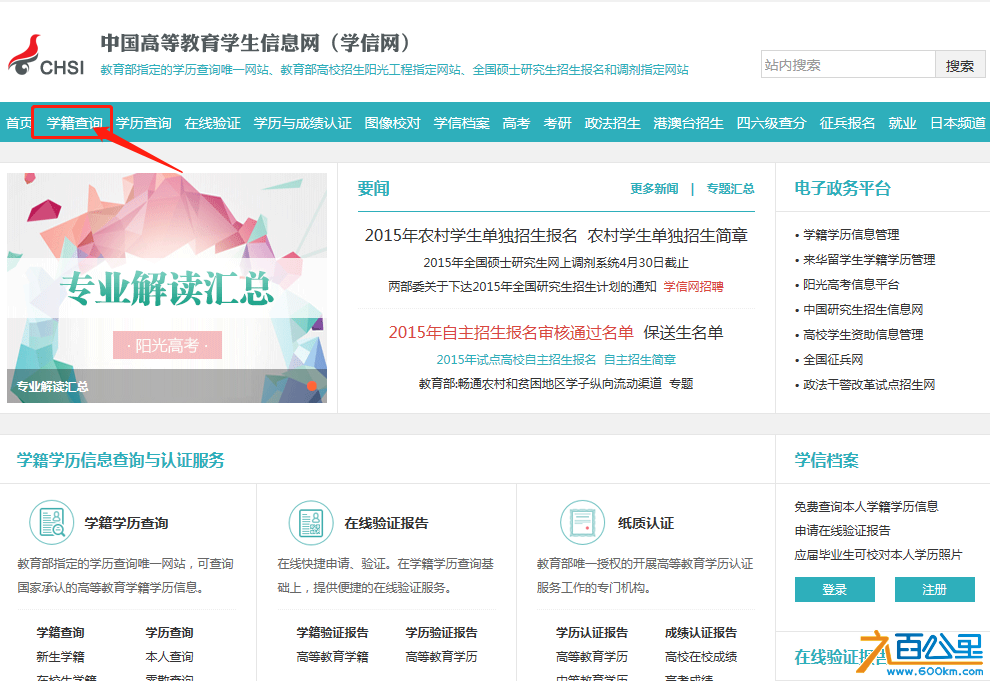Open 来华留学生学籍学历管理 link
The width and height of the screenshot is (990, 681).
click(x=869, y=259)
